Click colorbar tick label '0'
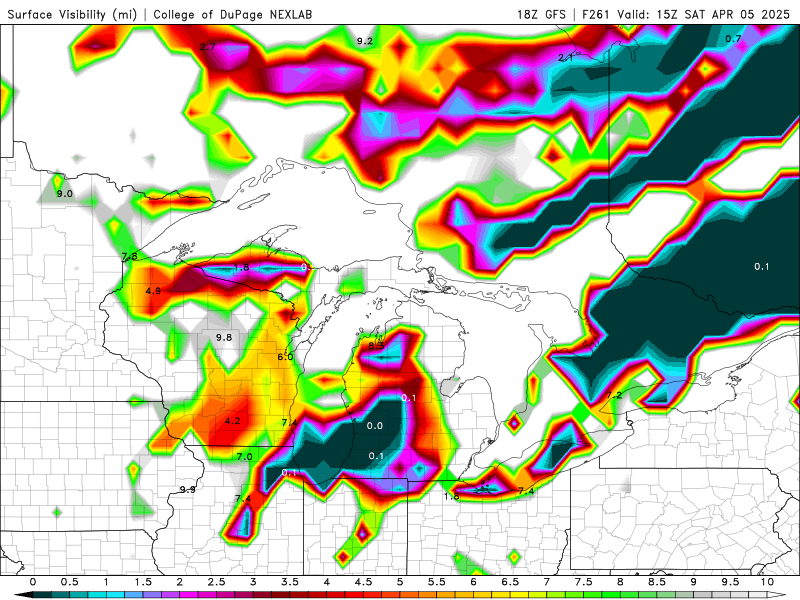The image size is (800, 600). tap(33, 582)
